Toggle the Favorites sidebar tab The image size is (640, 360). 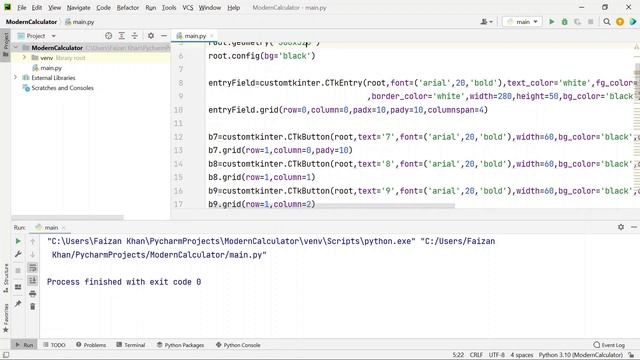5,318
